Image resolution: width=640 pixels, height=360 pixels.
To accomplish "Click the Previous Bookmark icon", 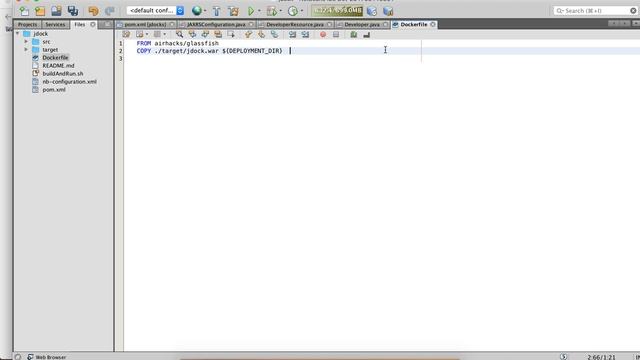I will pos(248,35).
